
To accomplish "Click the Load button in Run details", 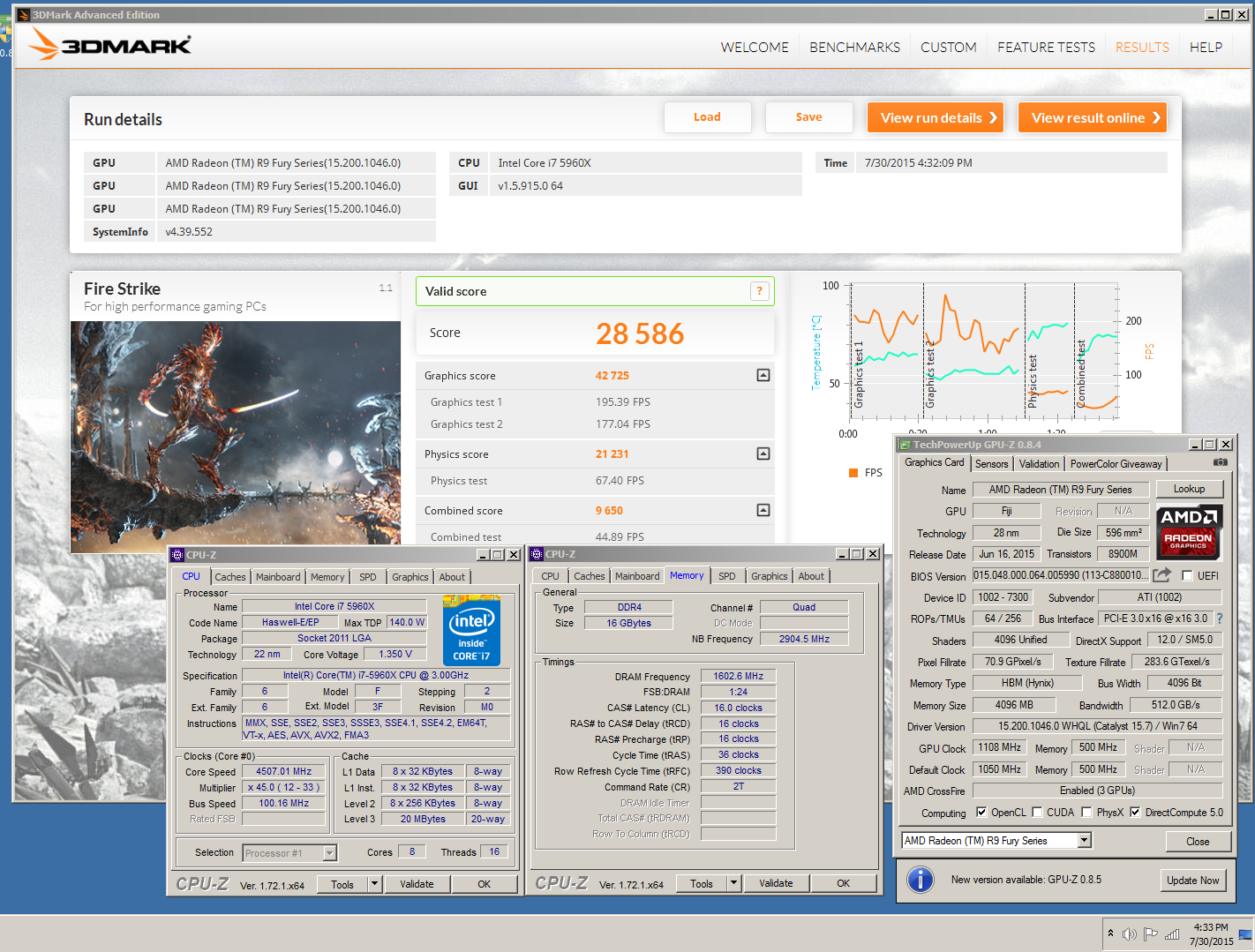I will pyautogui.click(x=707, y=117).
